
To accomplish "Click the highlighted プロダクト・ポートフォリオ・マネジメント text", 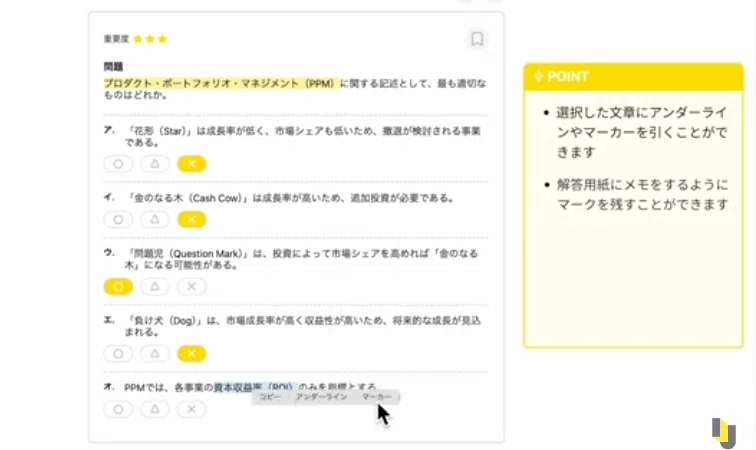I will (x=222, y=83).
